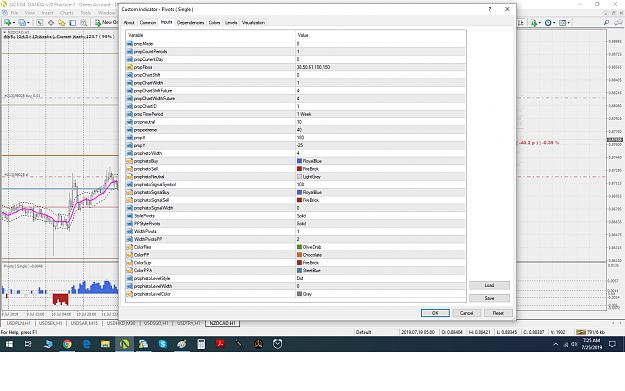
Task: Open the Periodicity clock toolbar icon
Action: (548, 23)
